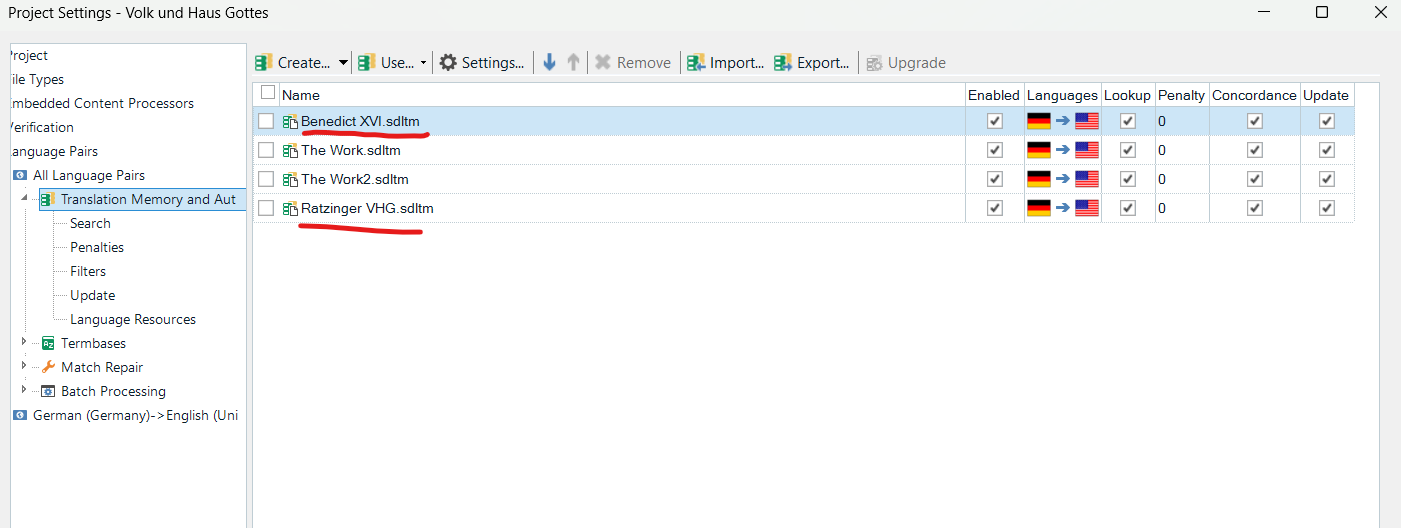This screenshot has width=1401, height=528.
Task: Open Filters in settings tree
Action: point(88,271)
